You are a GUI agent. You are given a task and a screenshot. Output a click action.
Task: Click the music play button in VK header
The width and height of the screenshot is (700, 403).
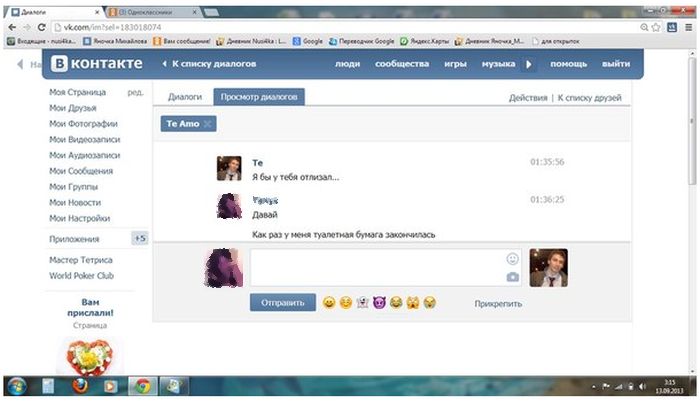(x=529, y=64)
